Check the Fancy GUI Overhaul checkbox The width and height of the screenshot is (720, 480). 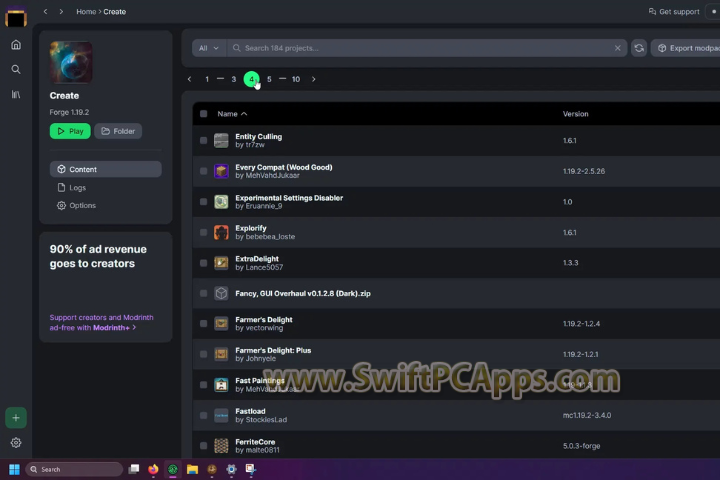tap(203, 293)
